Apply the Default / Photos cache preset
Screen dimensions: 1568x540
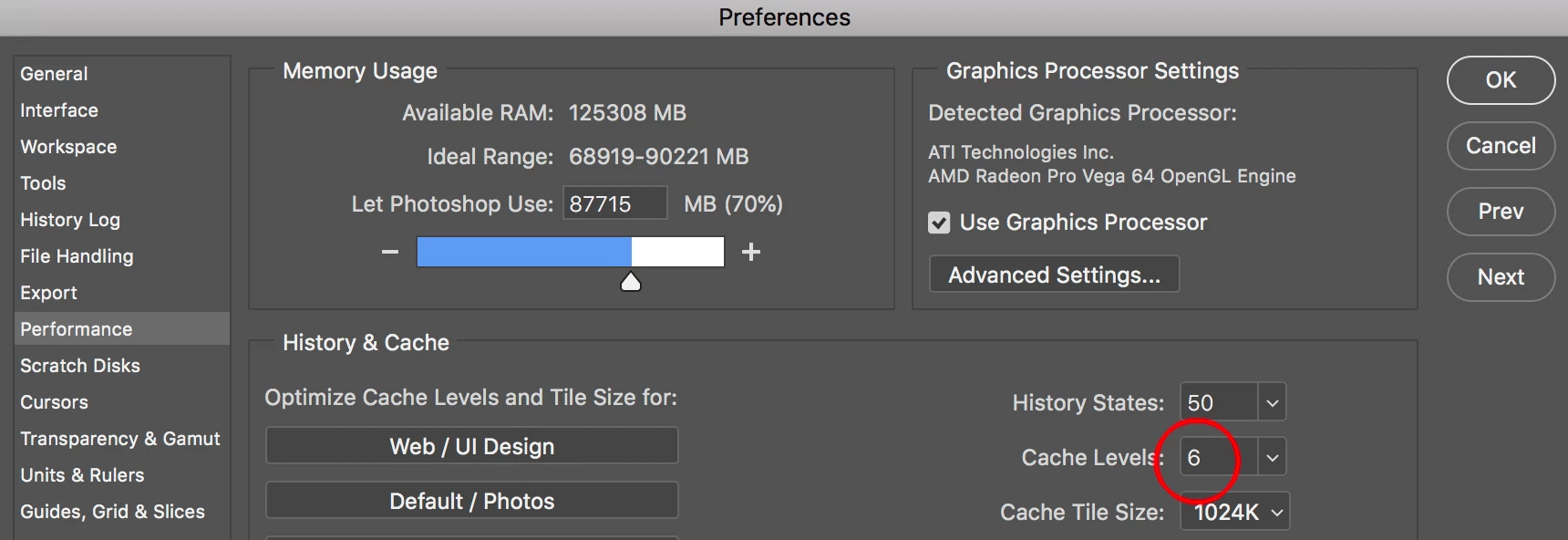point(471,501)
